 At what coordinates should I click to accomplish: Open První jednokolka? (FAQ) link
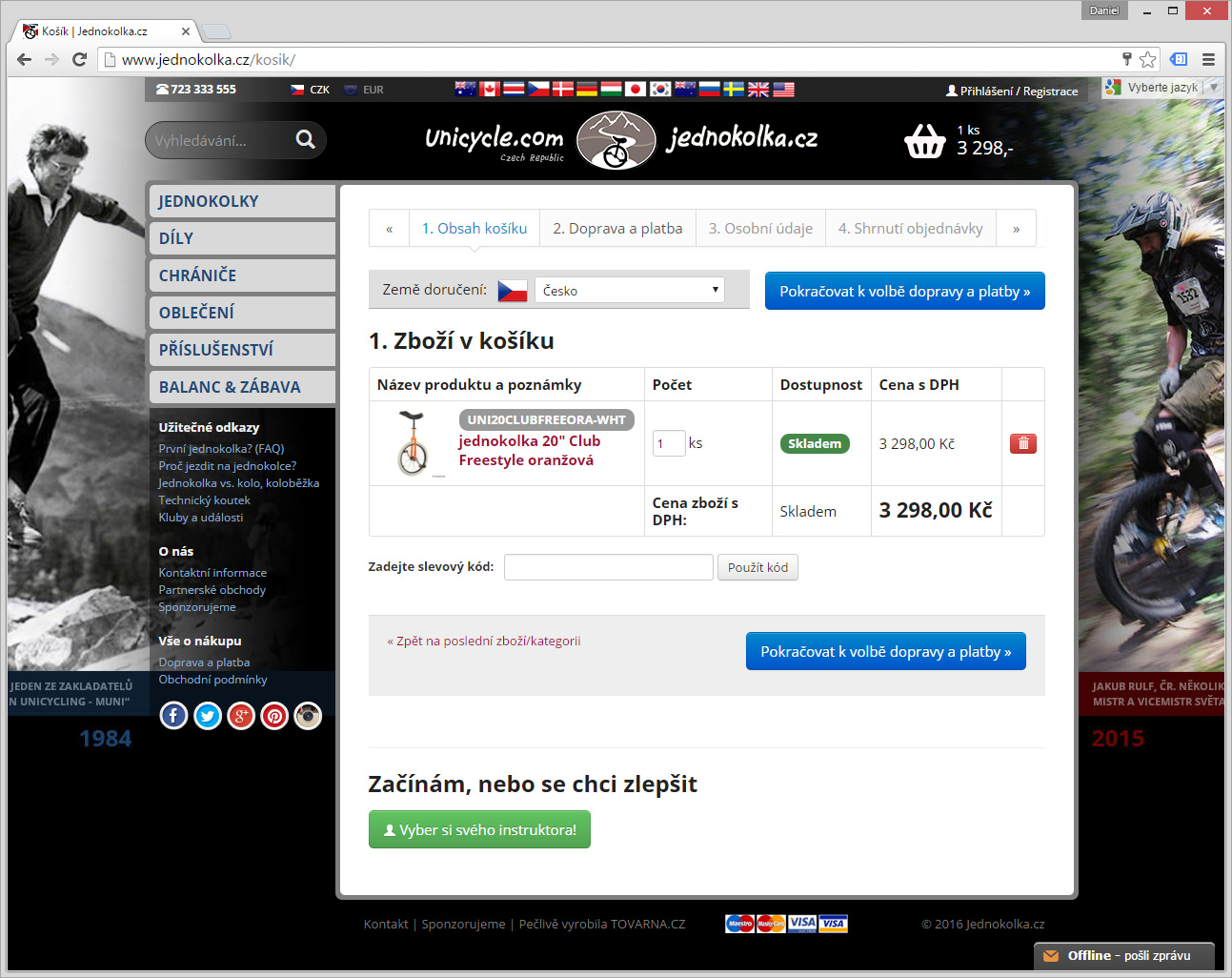(x=221, y=448)
